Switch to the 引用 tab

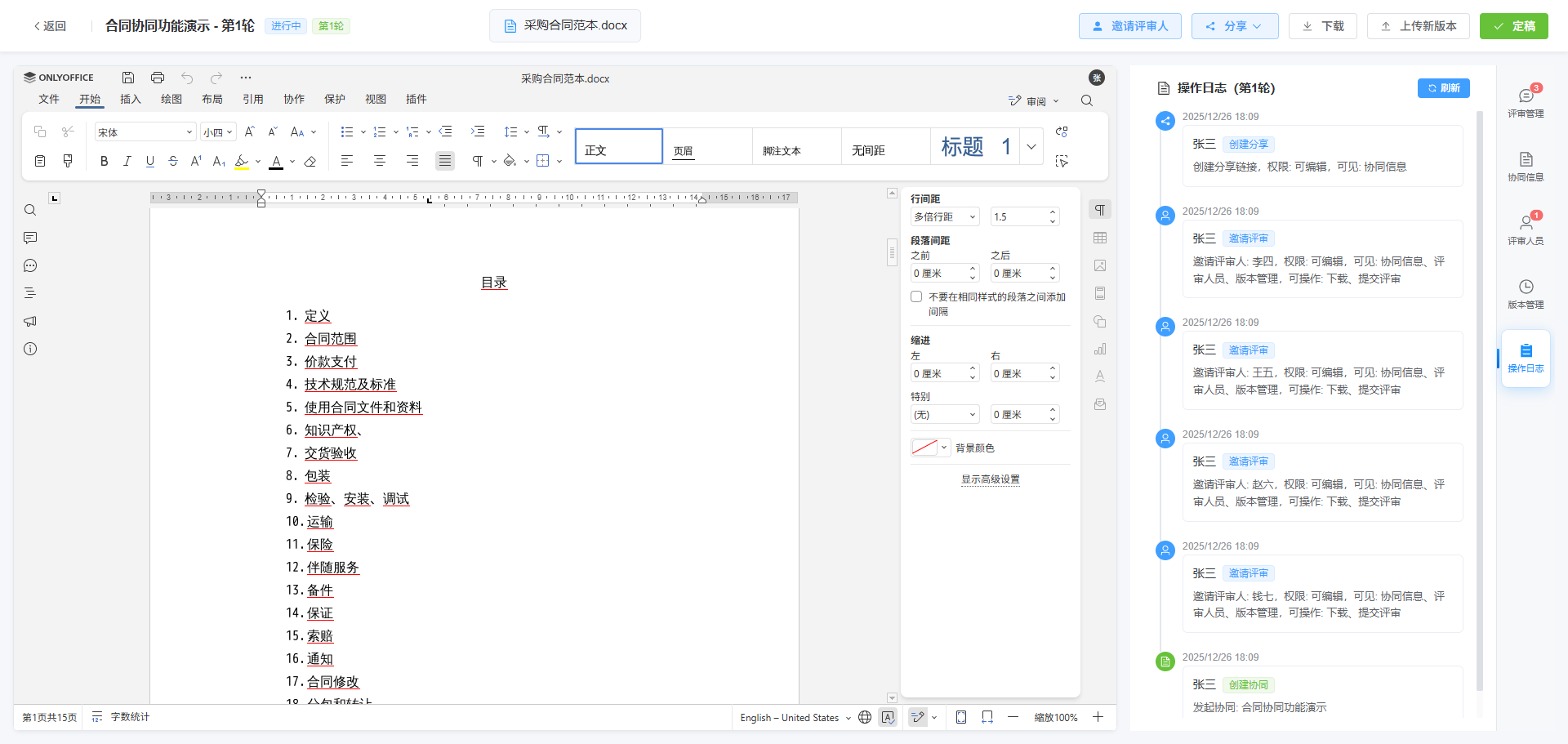pos(253,99)
